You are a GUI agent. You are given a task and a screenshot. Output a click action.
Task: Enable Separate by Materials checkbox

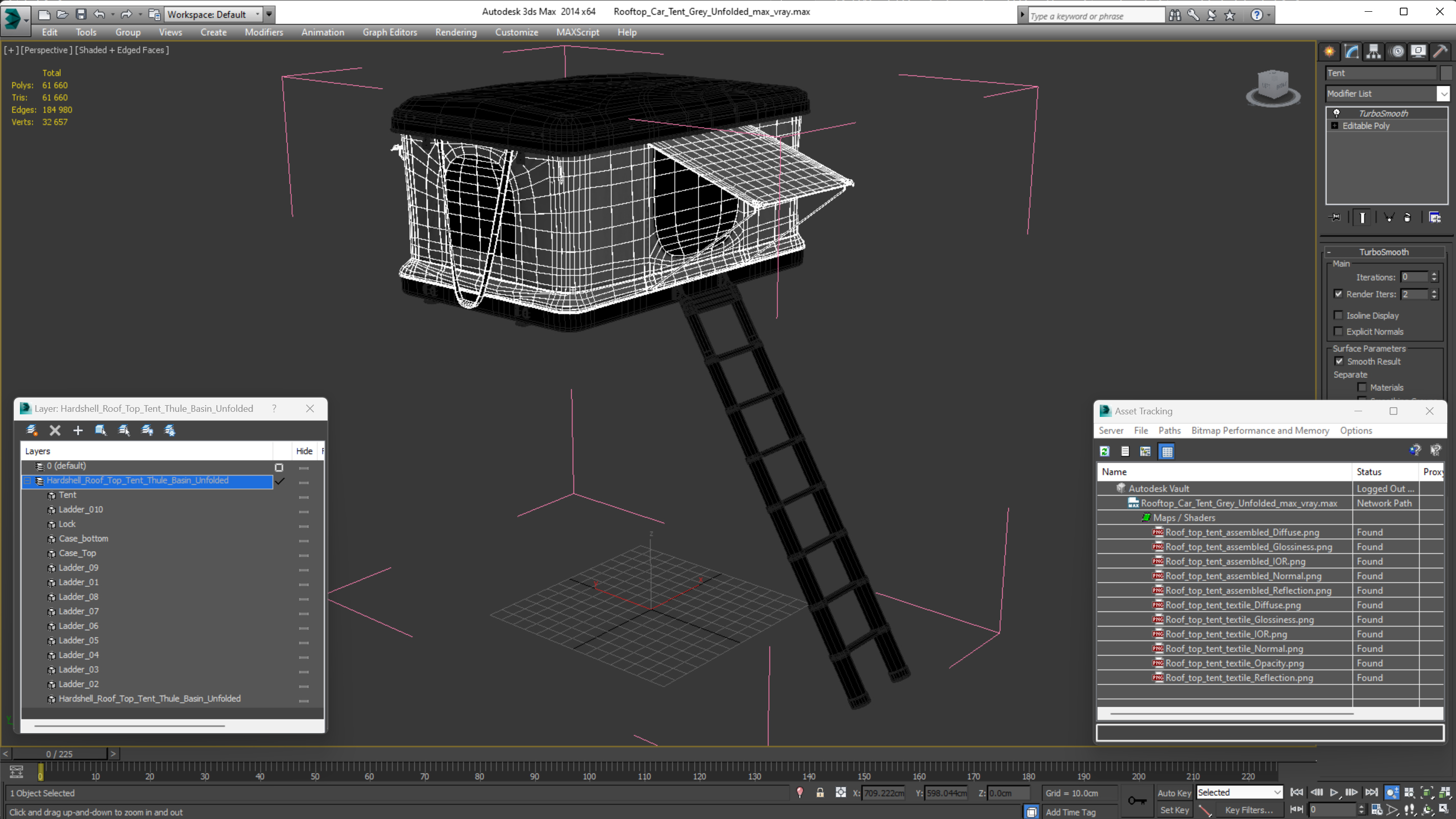click(x=1362, y=387)
